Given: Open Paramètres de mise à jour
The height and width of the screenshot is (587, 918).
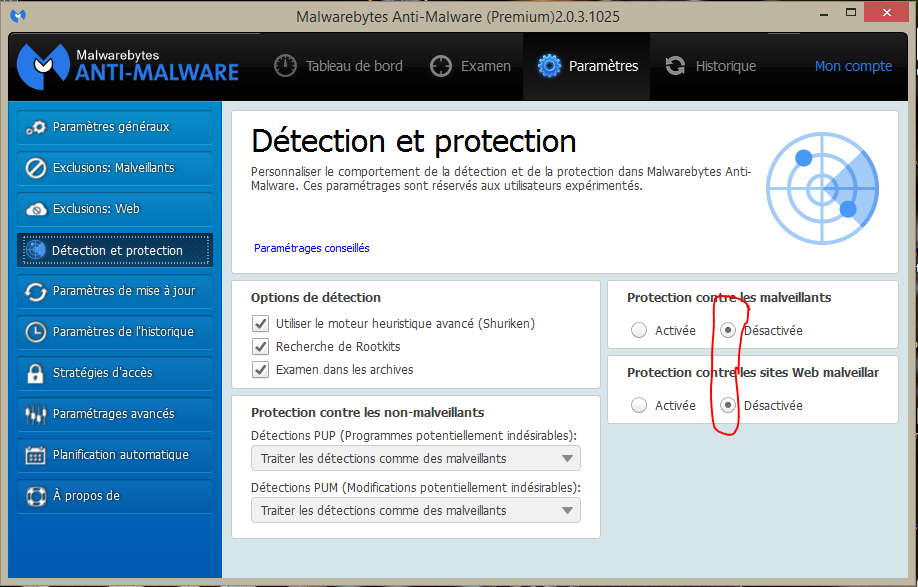Looking at the screenshot, I should point(115,291).
